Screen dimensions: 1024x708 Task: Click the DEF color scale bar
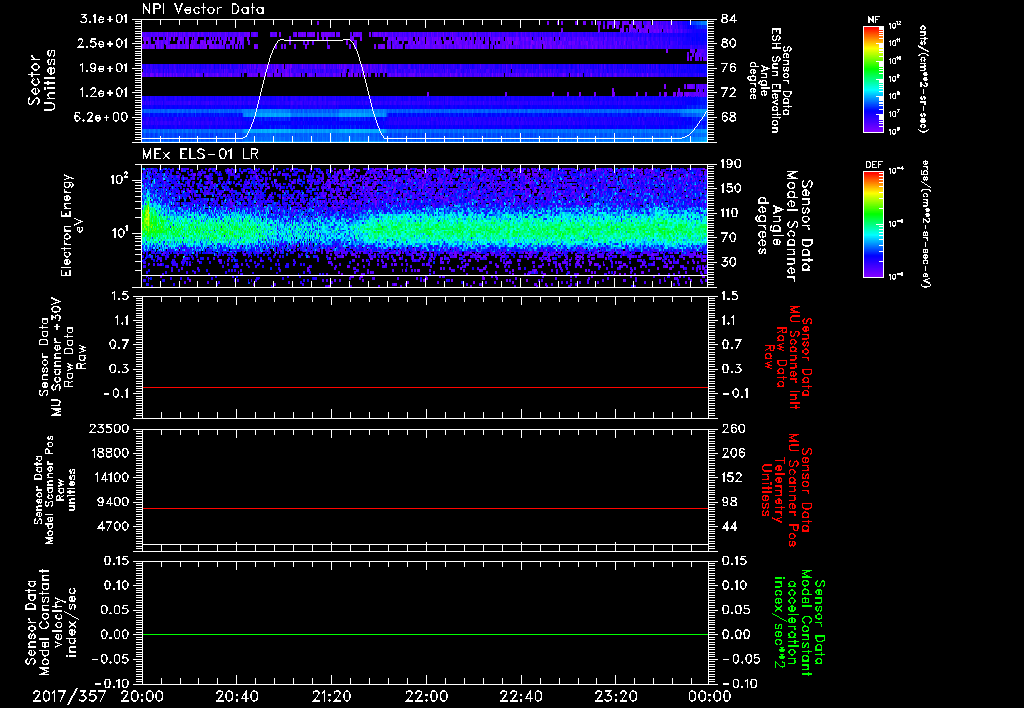871,222
